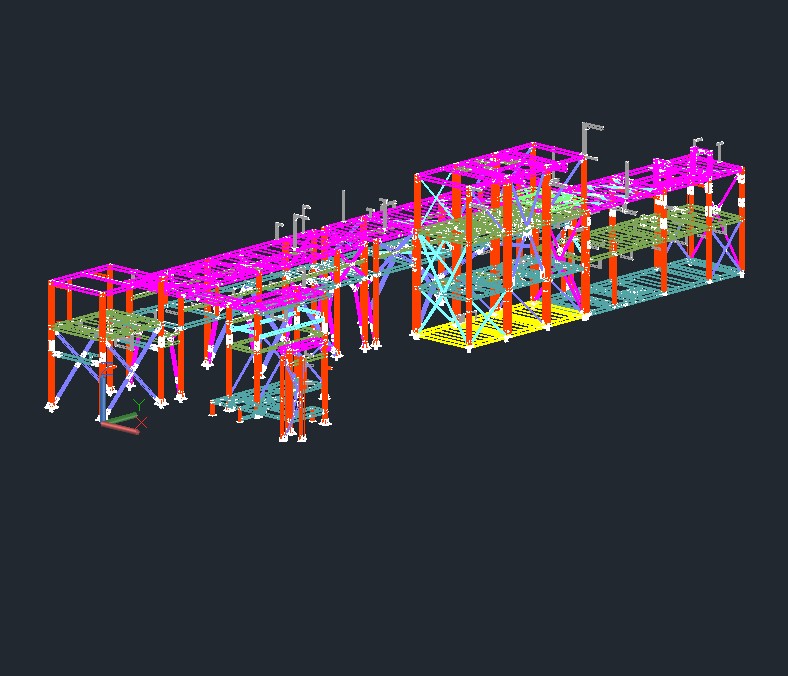Screen dimensions: 788x676
Task: Click the tallest gray pipe support on tower roof
Action: point(585,140)
